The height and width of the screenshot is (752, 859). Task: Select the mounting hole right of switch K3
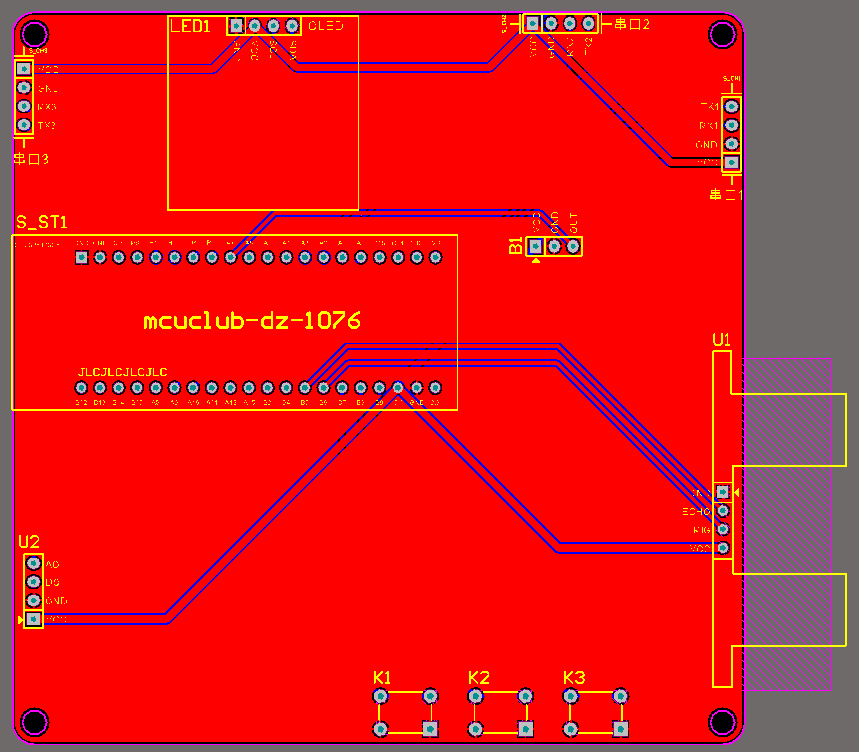click(x=723, y=722)
